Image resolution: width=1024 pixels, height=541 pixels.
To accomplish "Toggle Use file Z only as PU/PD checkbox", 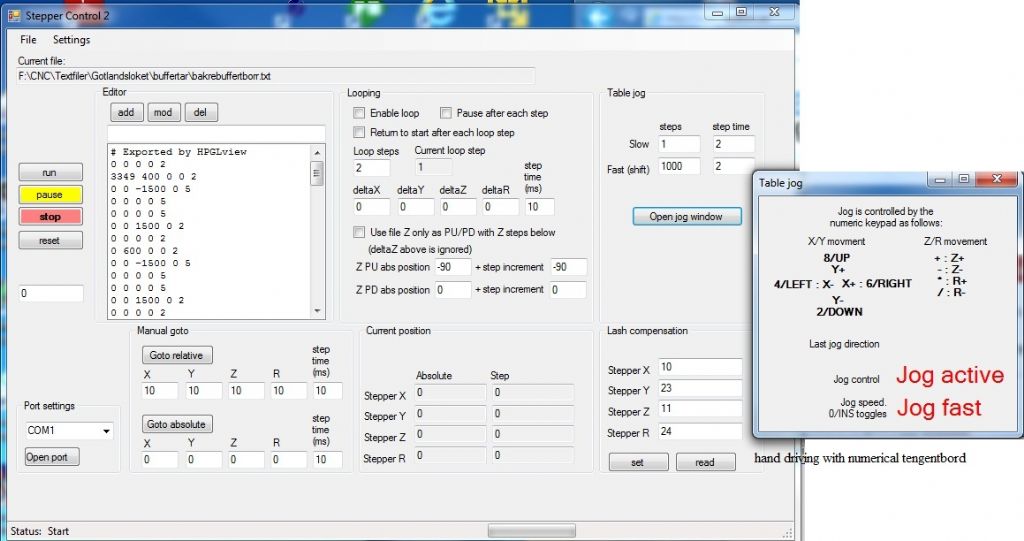I will click(x=359, y=232).
